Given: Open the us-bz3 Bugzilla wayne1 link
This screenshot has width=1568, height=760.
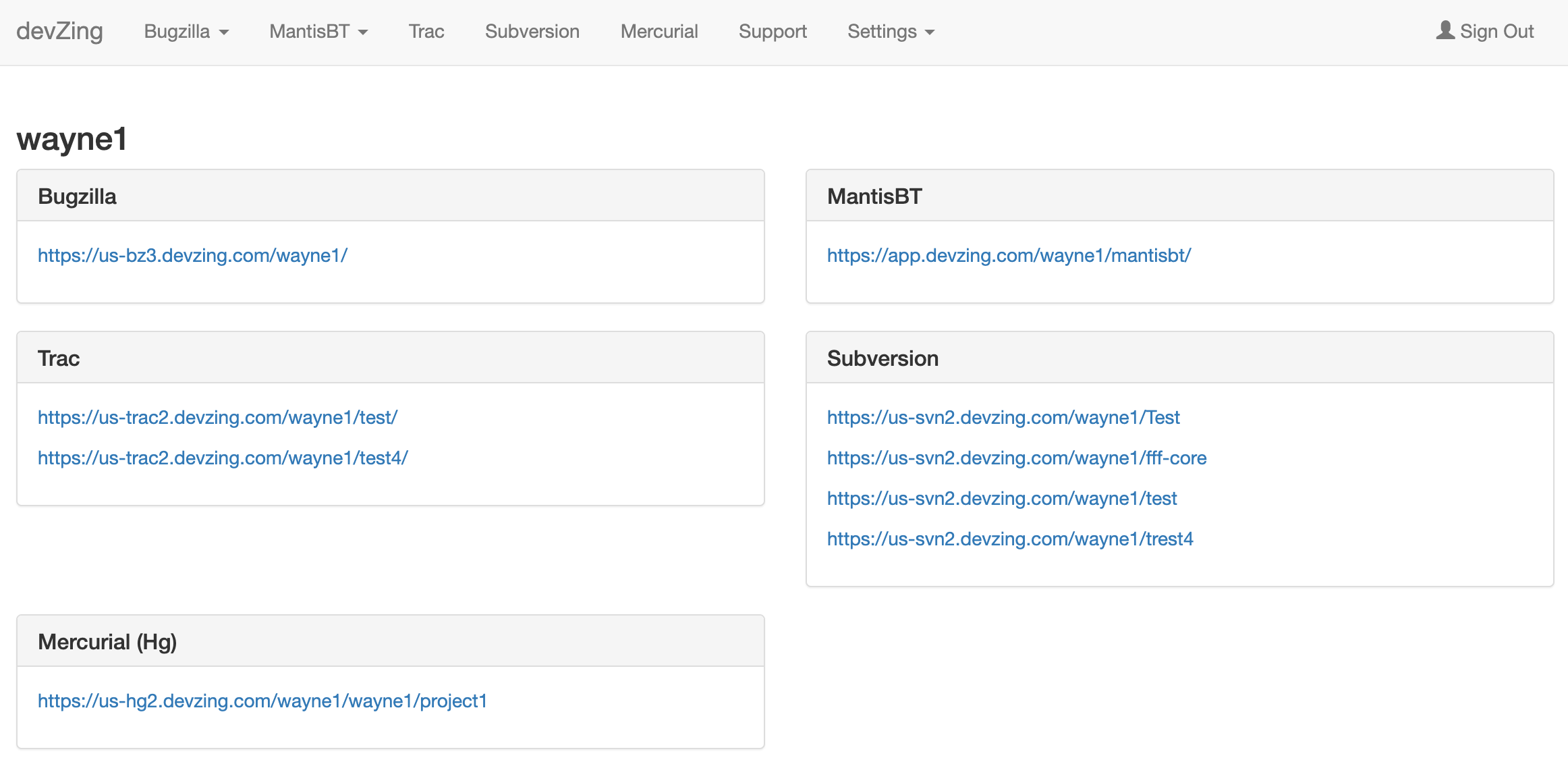Looking at the screenshot, I should click(192, 256).
